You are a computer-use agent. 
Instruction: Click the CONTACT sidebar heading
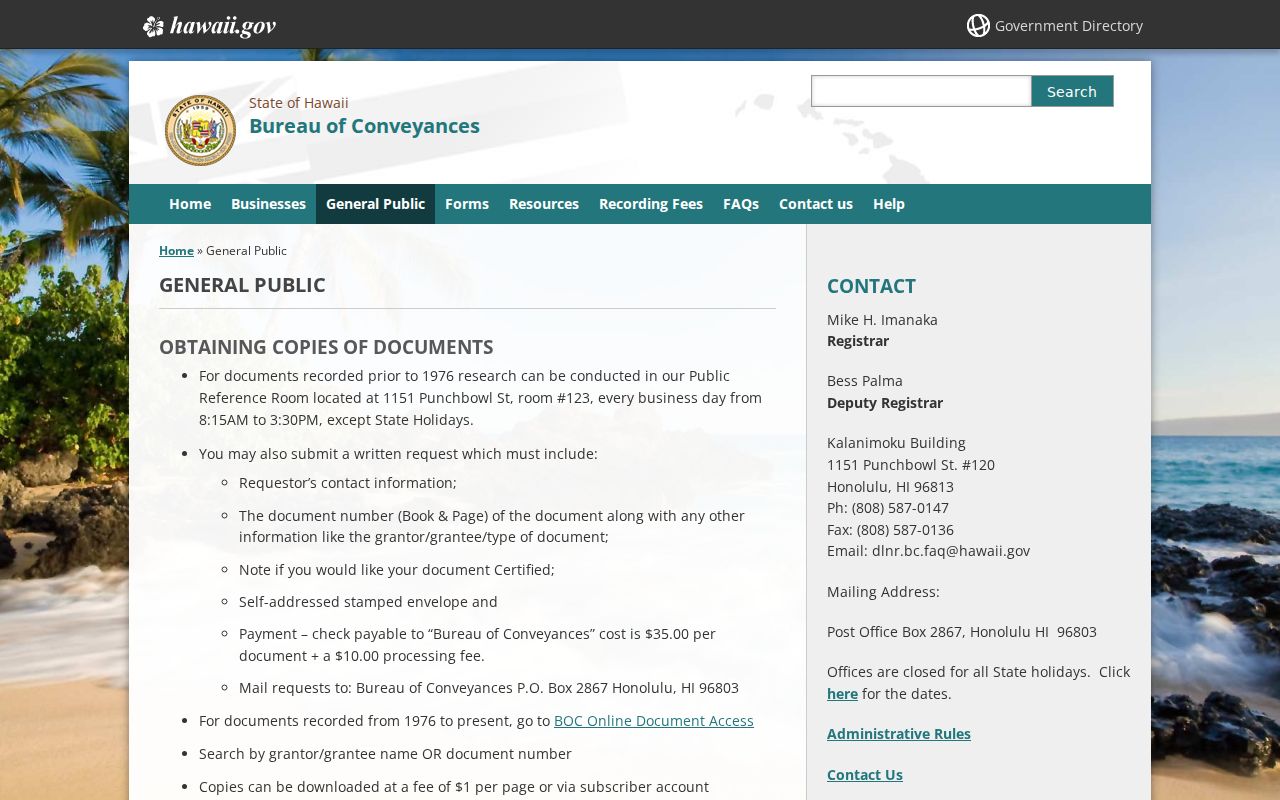(x=871, y=286)
